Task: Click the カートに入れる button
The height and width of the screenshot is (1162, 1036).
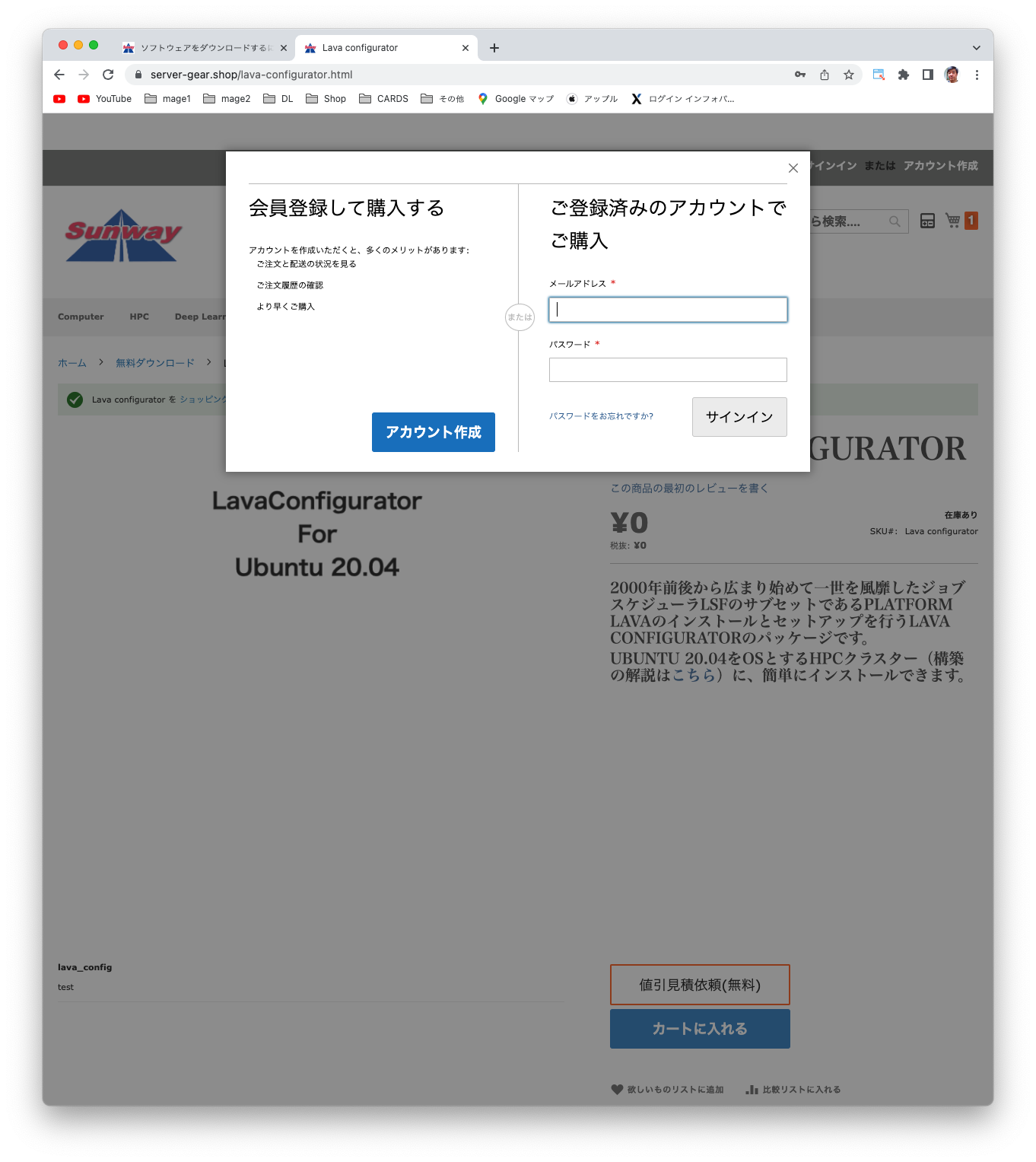Action: (700, 1029)
